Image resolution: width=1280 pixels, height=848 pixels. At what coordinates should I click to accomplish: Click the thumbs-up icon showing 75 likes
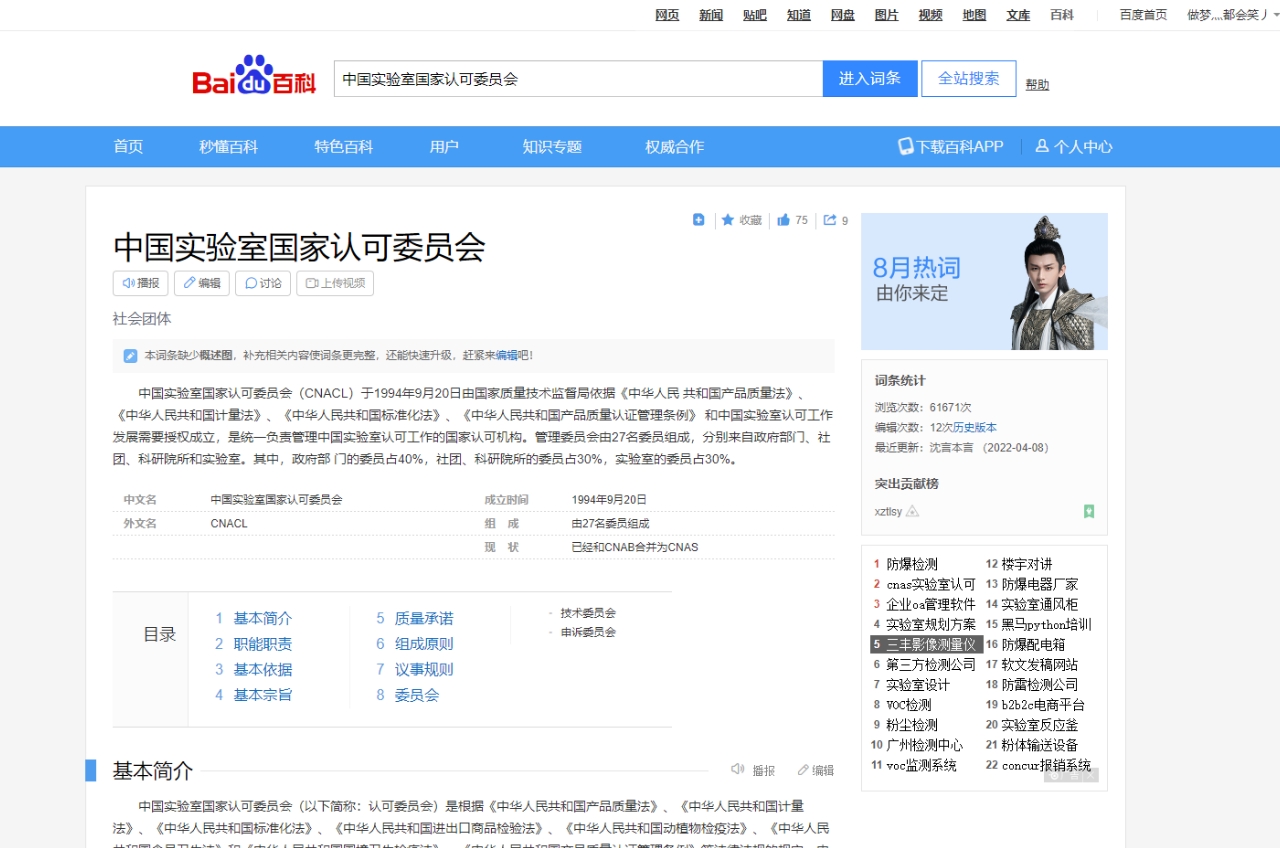(x=783, y=220)
